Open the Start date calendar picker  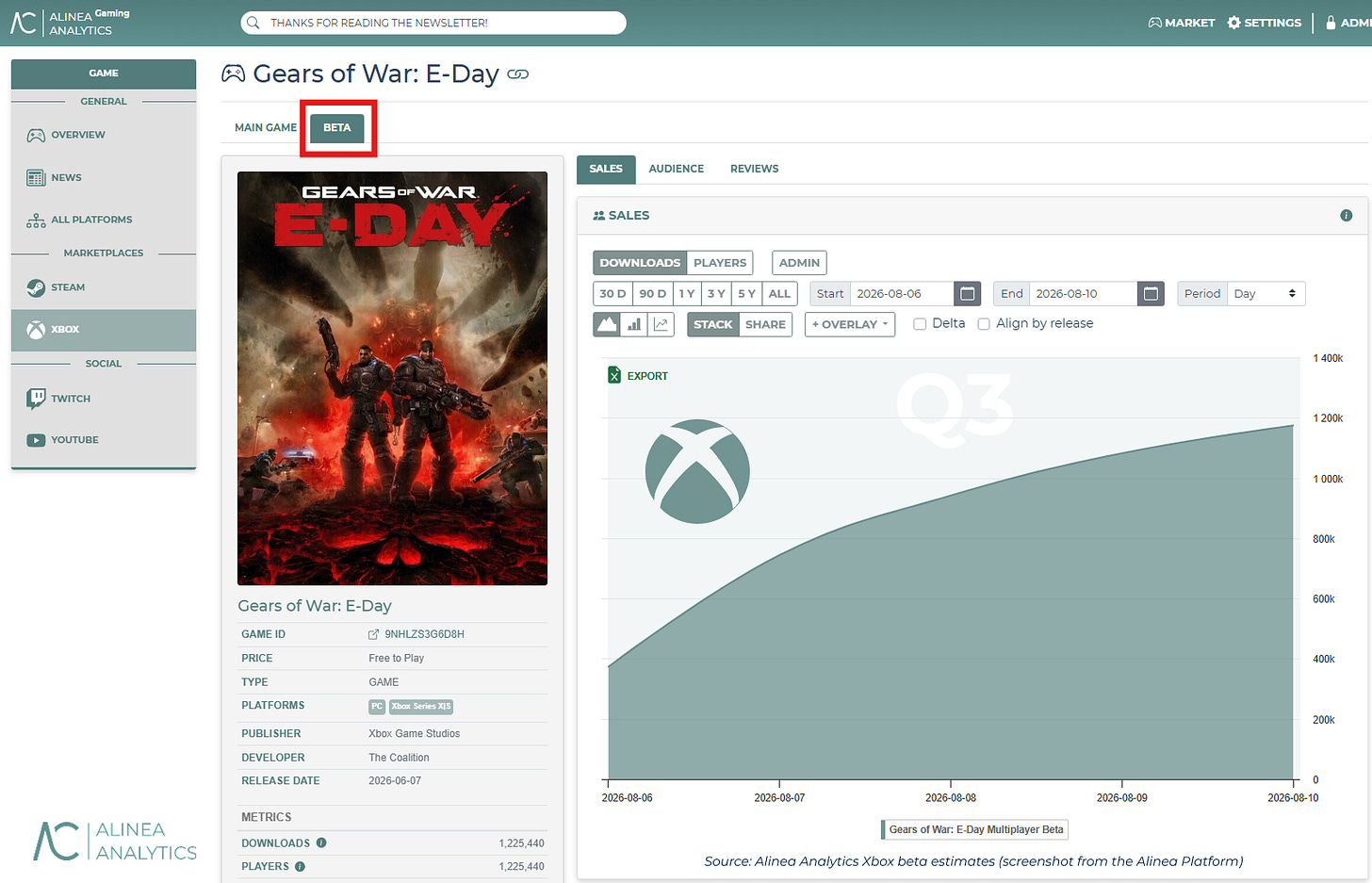[x=968, y=294]
